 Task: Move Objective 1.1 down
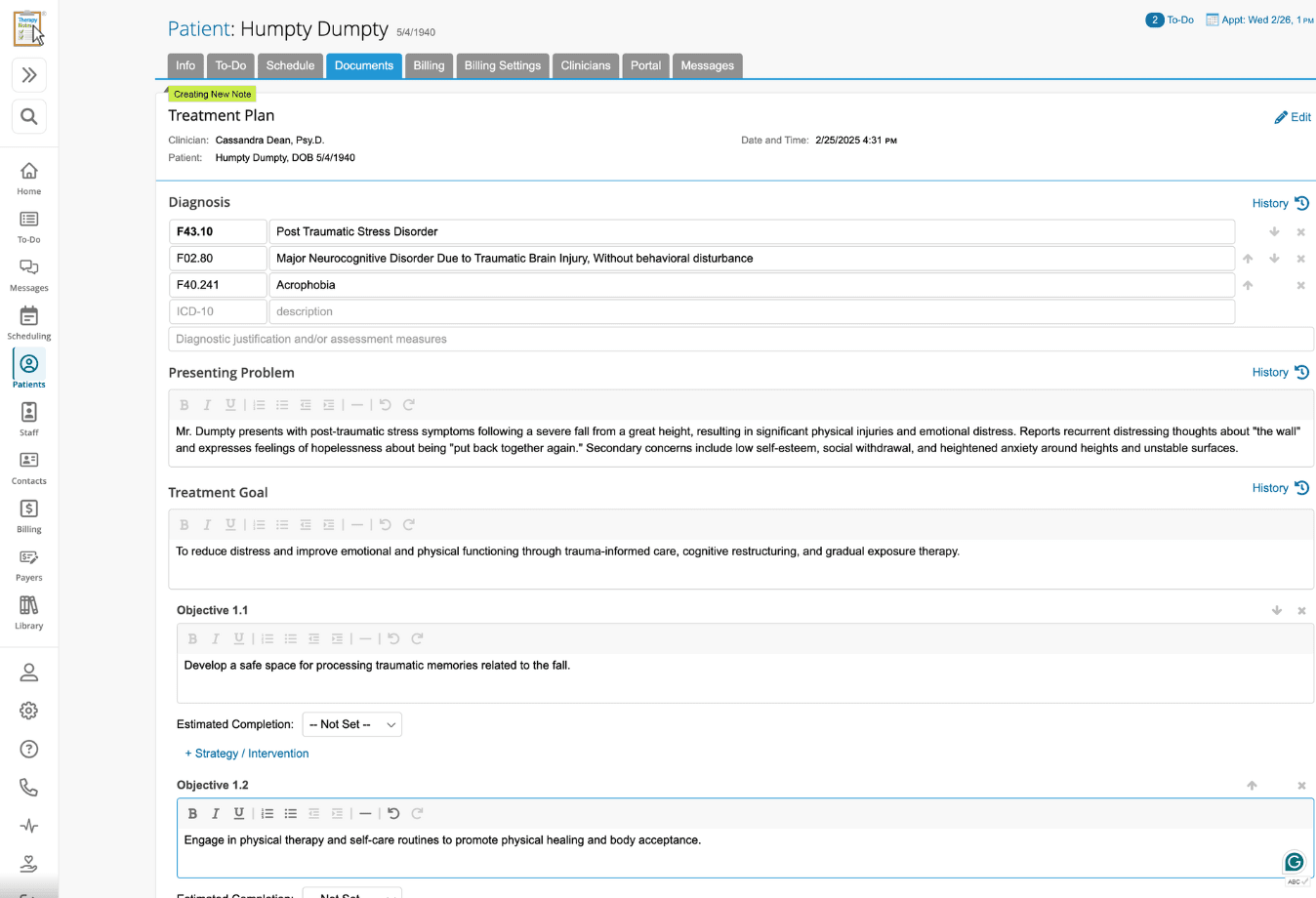[x=1276, y=610]
